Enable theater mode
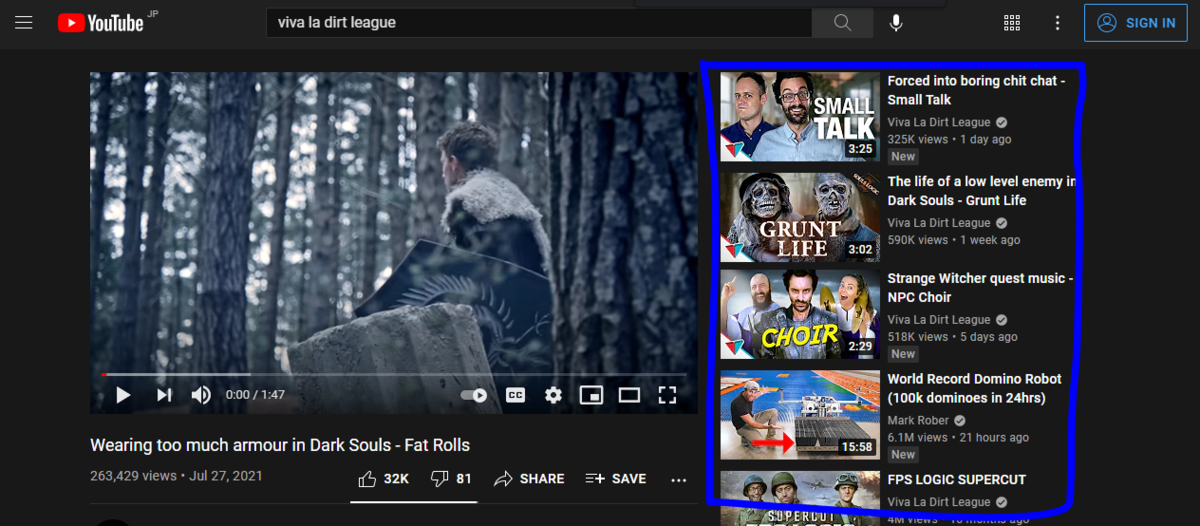1200x526 pixels. click(629, 395)
